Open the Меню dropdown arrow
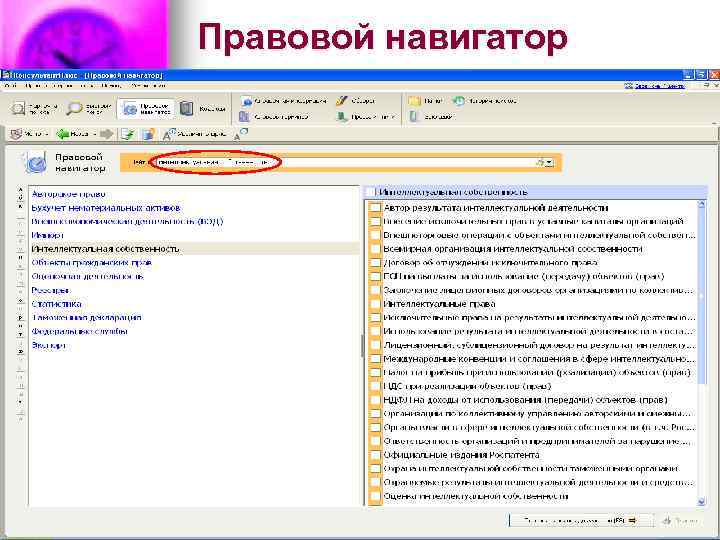 (46, 134)
